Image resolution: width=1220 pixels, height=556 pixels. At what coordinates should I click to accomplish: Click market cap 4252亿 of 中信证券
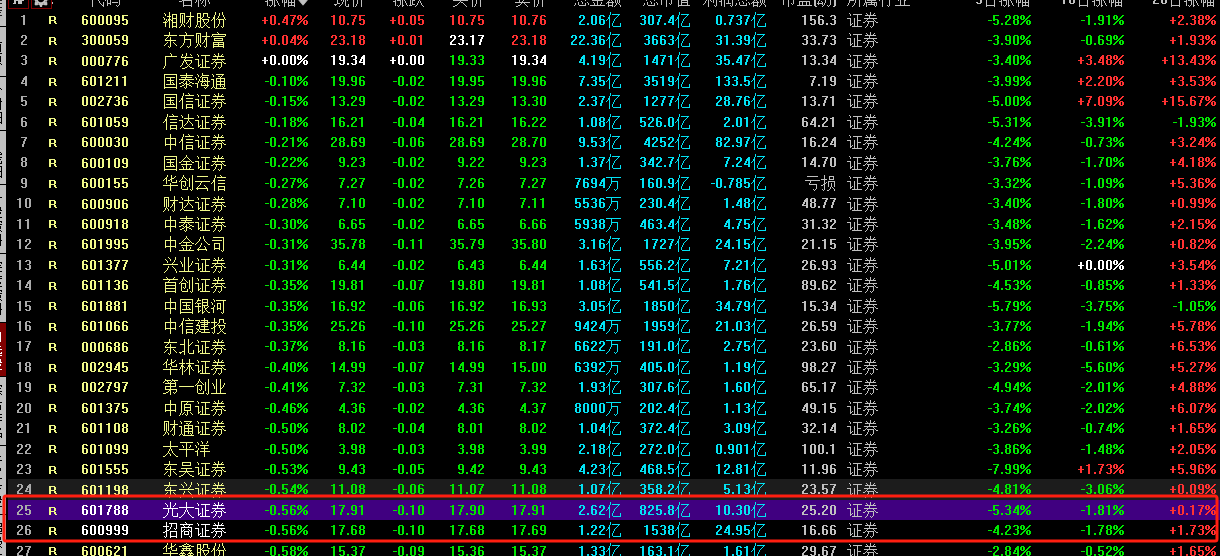(x=667, y=143)
